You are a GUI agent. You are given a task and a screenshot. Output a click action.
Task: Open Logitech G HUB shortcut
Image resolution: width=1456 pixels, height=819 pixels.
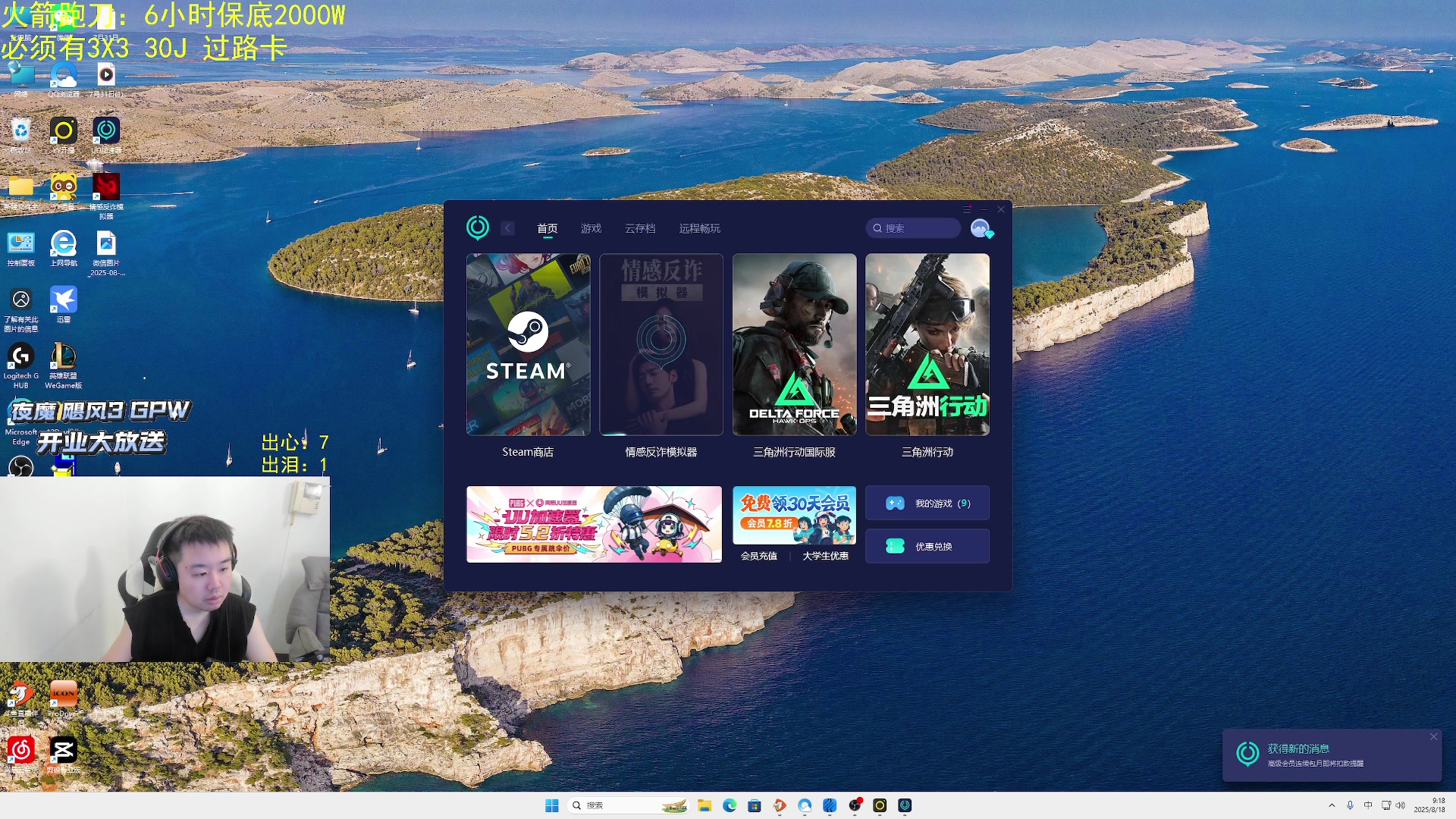pyautogui.click(x=21, y=366)
